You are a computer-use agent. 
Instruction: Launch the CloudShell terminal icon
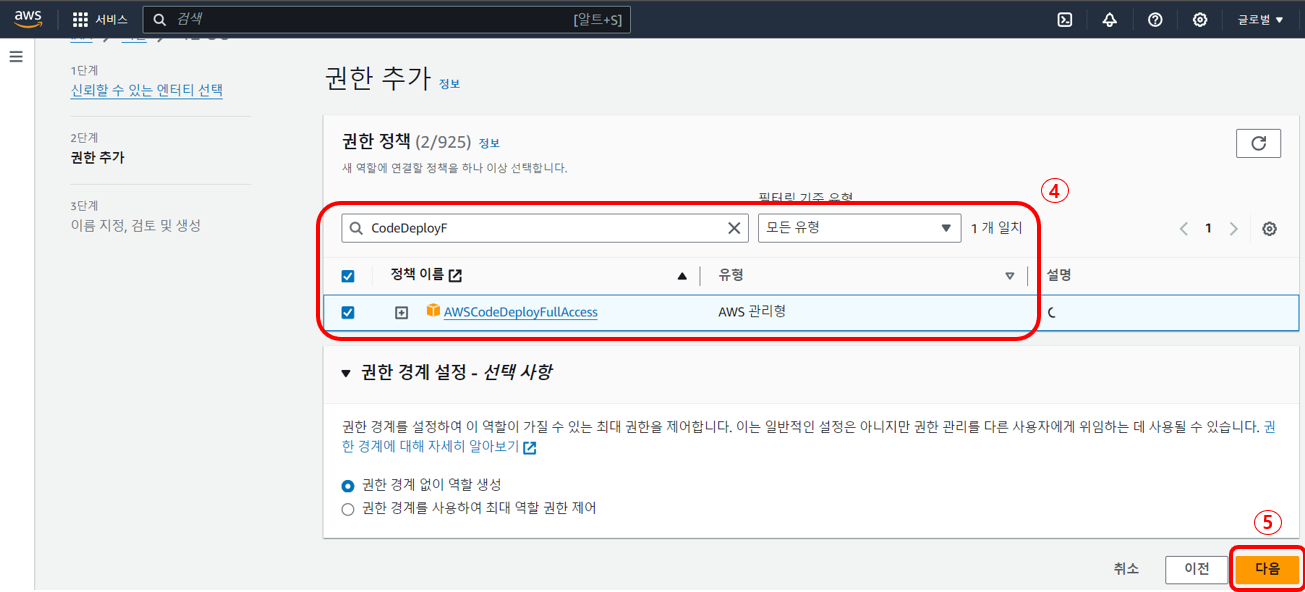tap(1065, 20)
